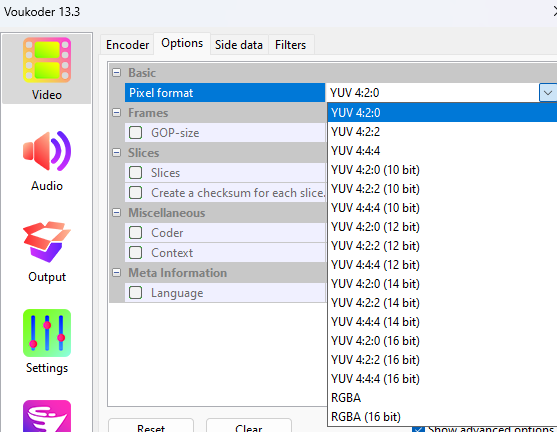
Task: Click the Pixel format property label
Action: [225, 93]
